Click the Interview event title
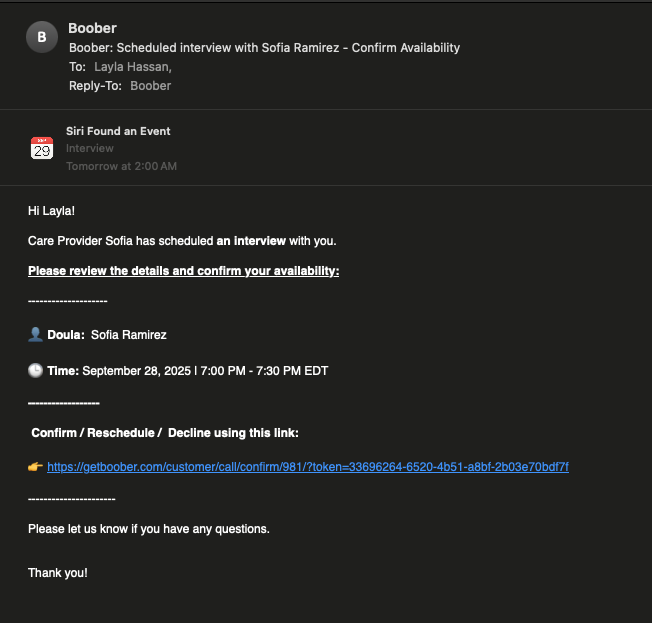Viewport: 652px width, 623px height. (x=90, y=149)
